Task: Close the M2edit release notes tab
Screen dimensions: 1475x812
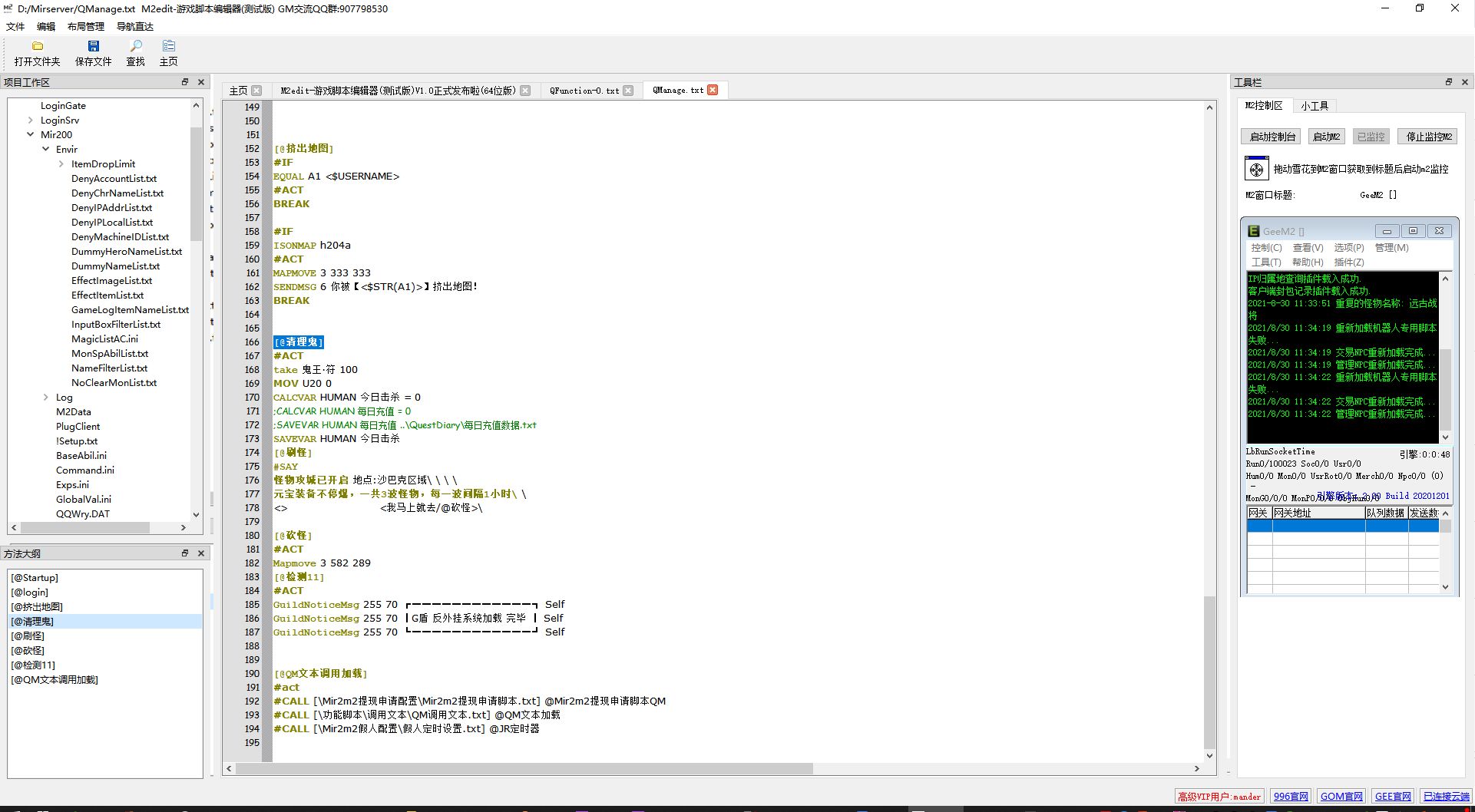Action: pyautogui.click(x=525, y=91)
